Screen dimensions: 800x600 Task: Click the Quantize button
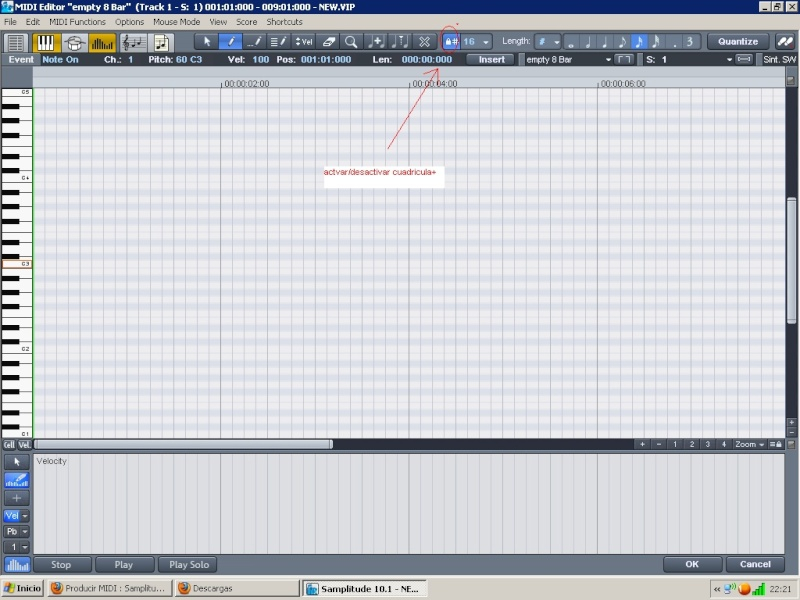click(x=738, y=42)
